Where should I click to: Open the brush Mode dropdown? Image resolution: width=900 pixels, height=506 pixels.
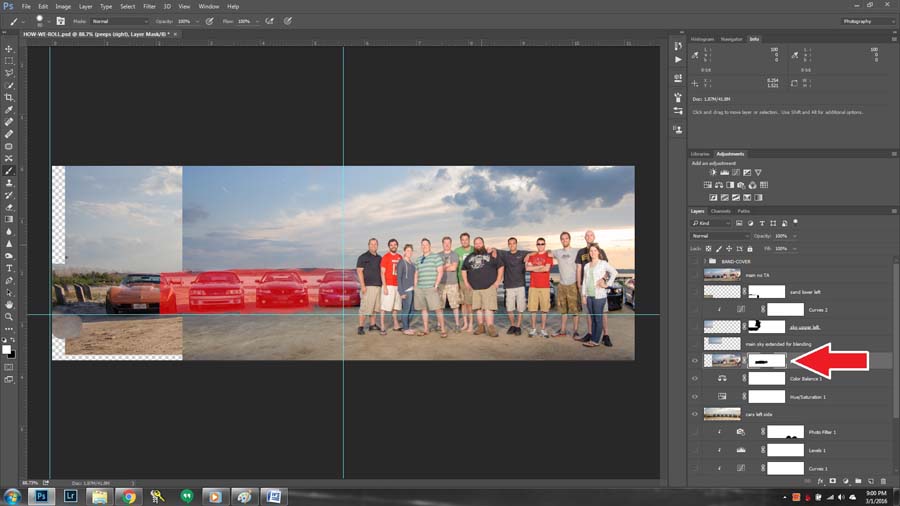point(119,21)
